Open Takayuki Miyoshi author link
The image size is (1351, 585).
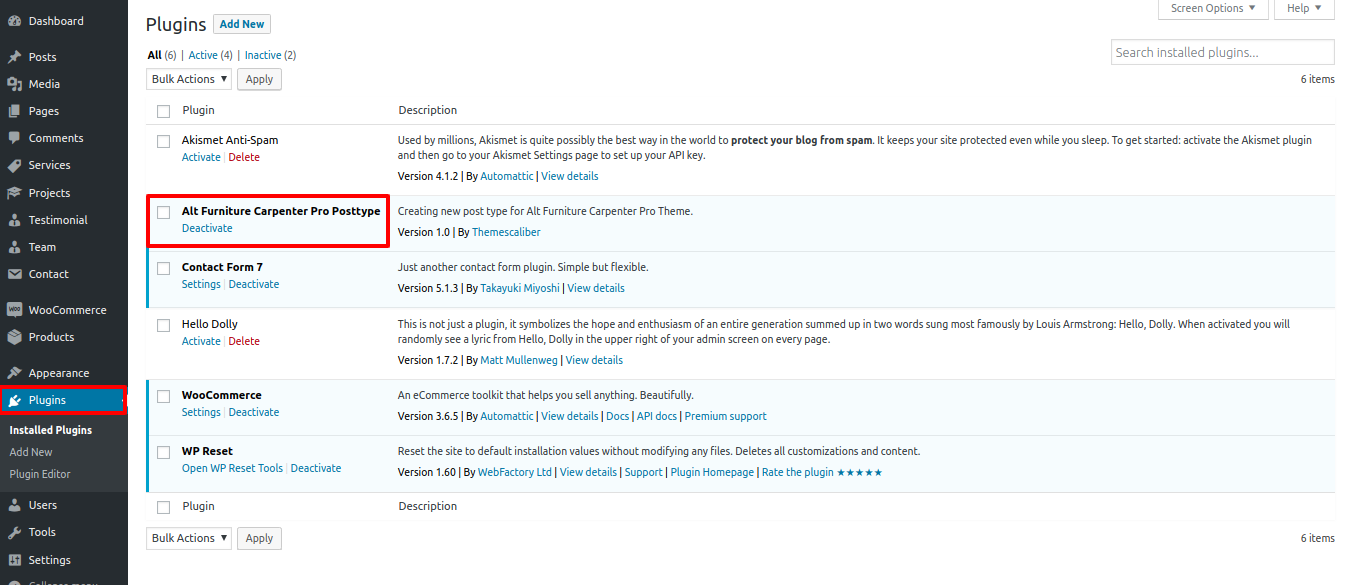[518, 288]
